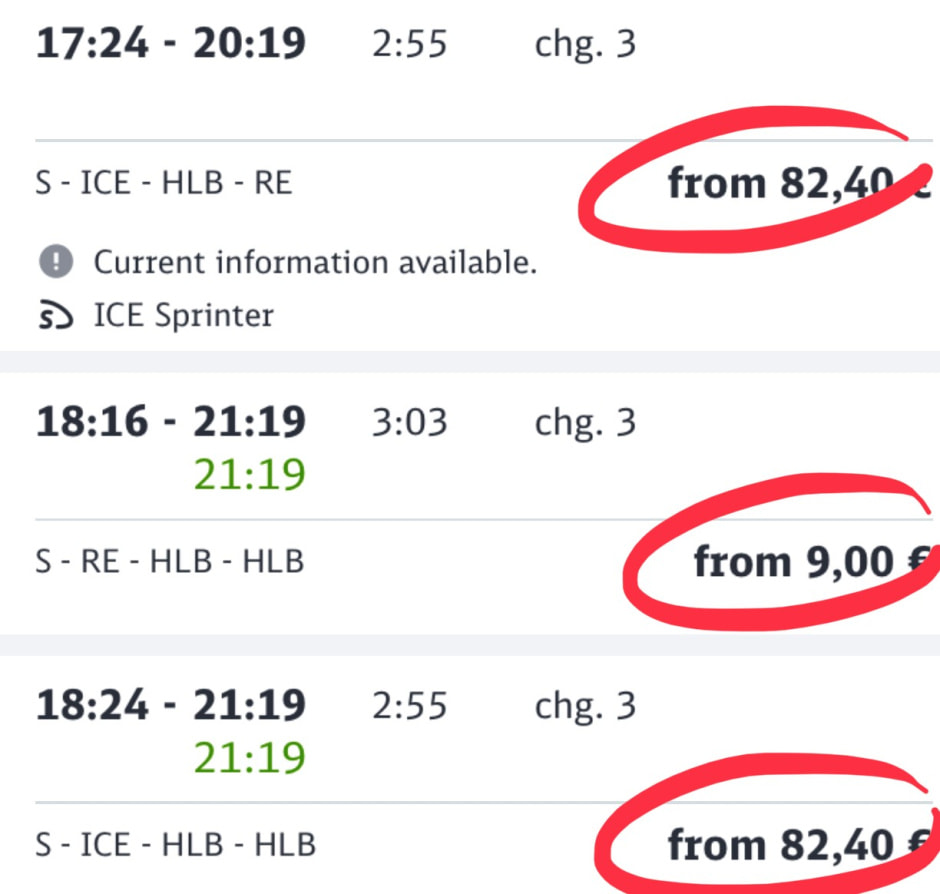Click green real-time arrival under the 18:16 connection
This screenshot has width=940, height=894.
tap(249, 475)
